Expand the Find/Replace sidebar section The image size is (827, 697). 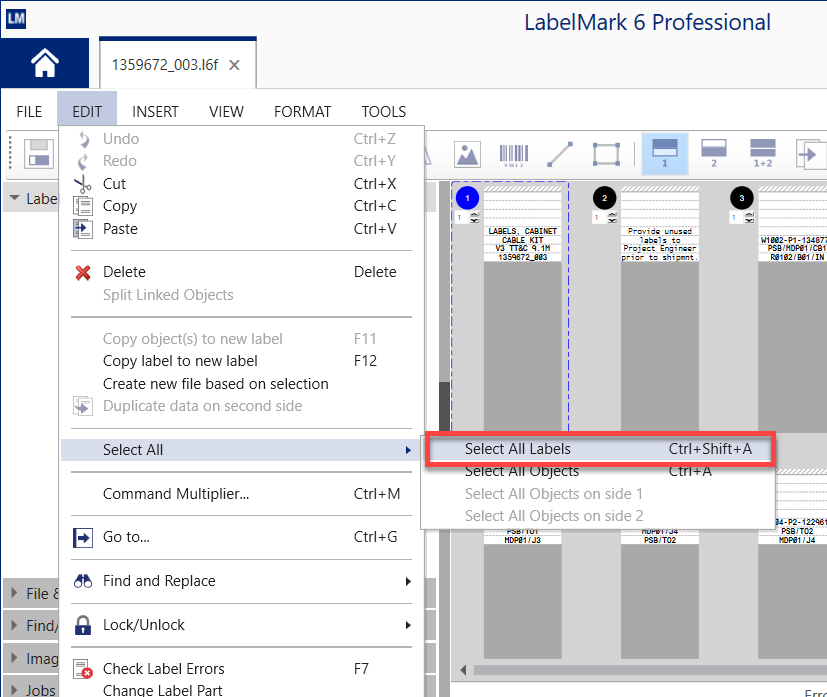coord(30,625)
